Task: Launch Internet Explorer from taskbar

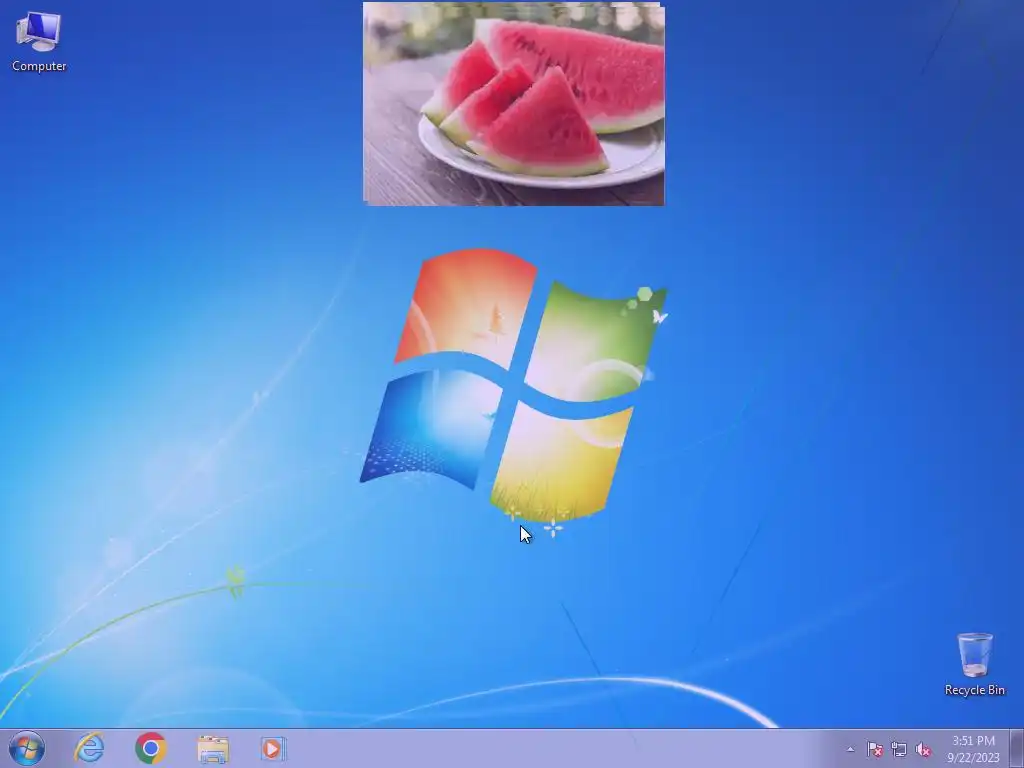Action: click(89, 748)
